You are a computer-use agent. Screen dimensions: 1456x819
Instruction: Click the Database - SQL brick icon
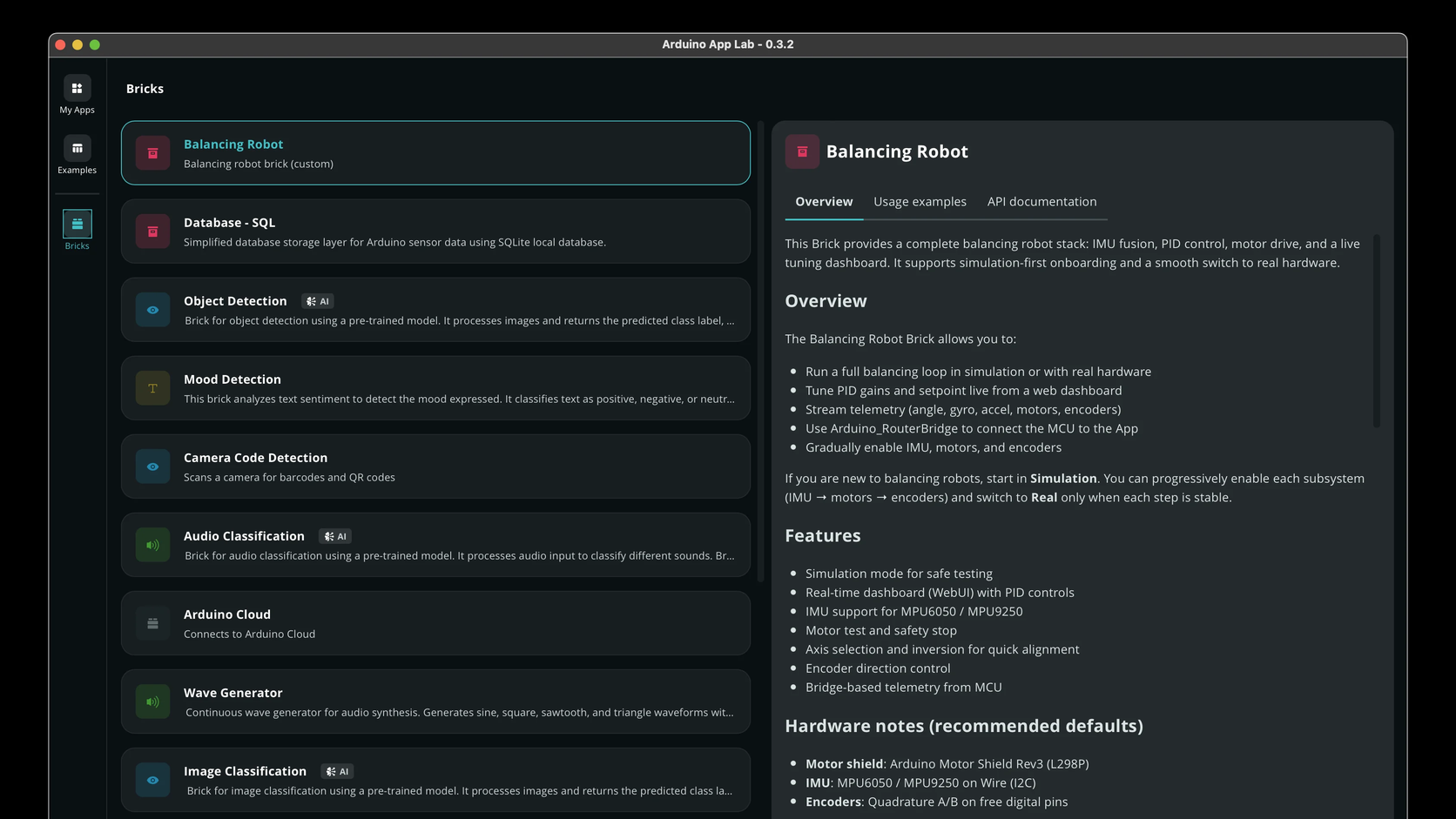pyautogui.click(x=152, y=232)
